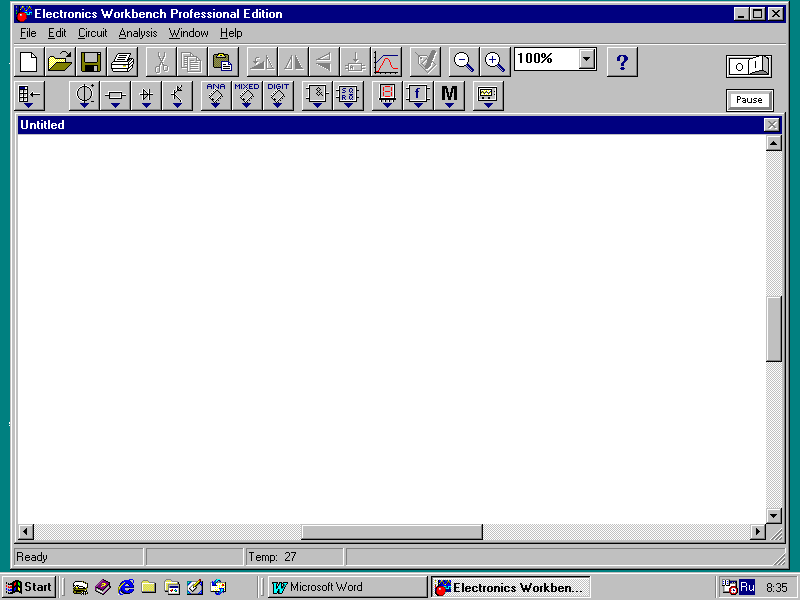Cut the selected component
Image resolution: width=800 pixels, height=600 pixels.
point(161,62)
